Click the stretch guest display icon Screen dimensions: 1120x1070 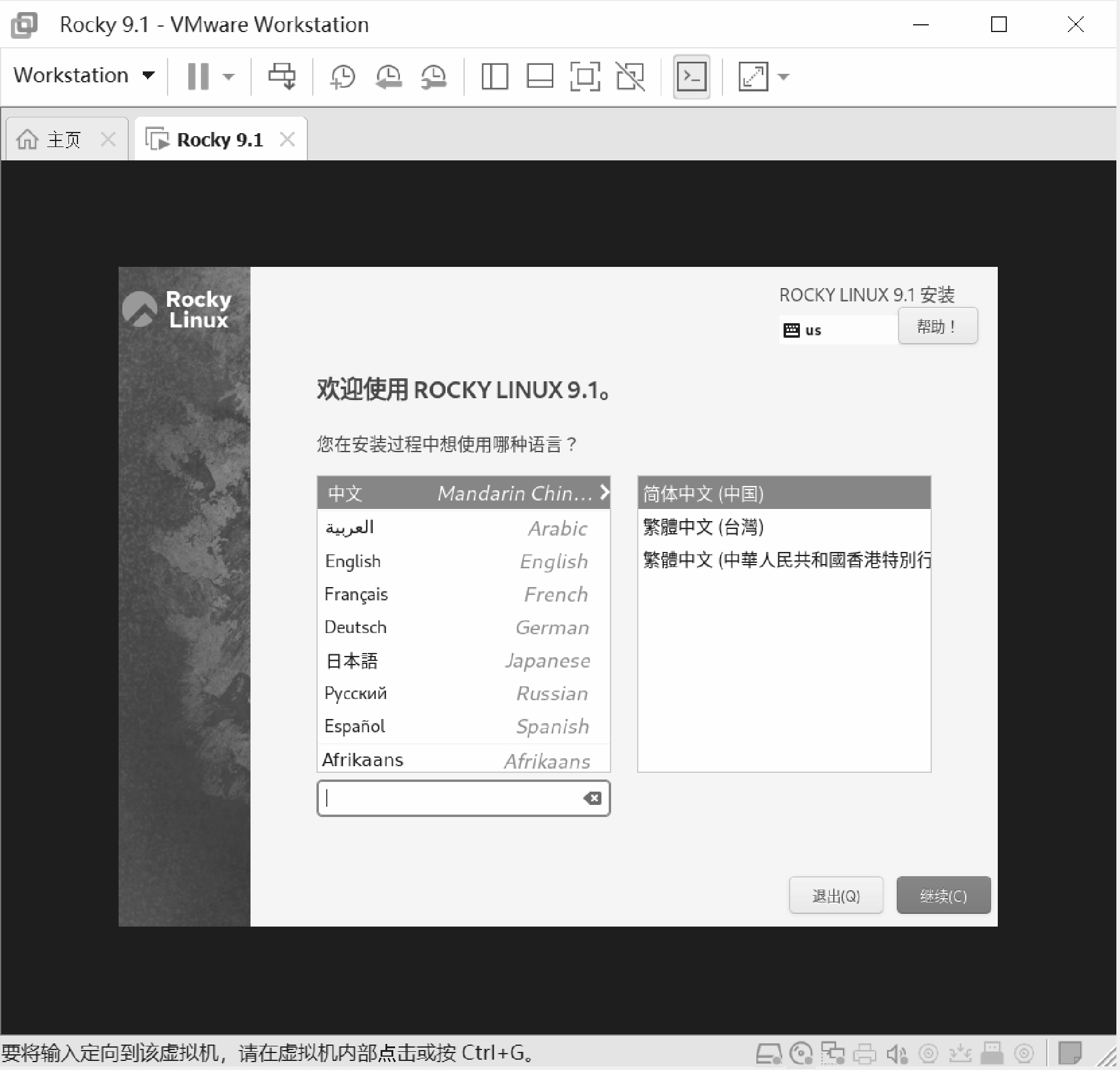coord(753,77)
